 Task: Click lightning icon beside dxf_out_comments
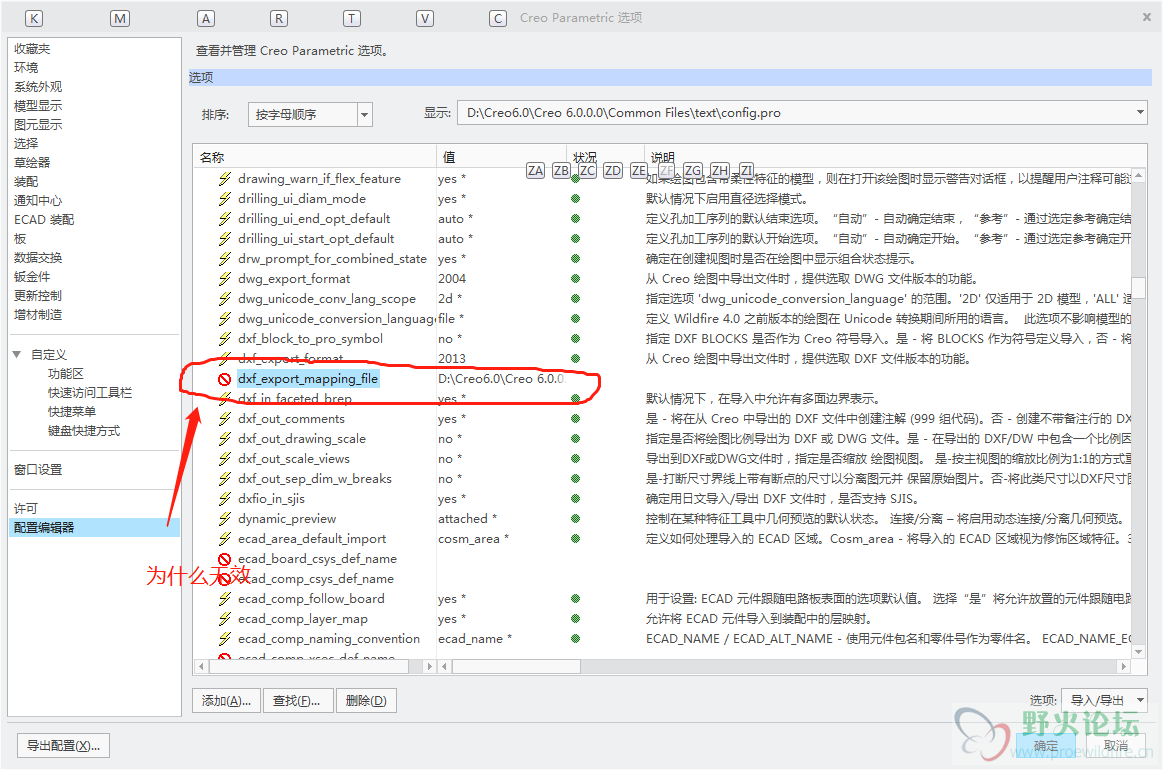[x=225, y=419]
